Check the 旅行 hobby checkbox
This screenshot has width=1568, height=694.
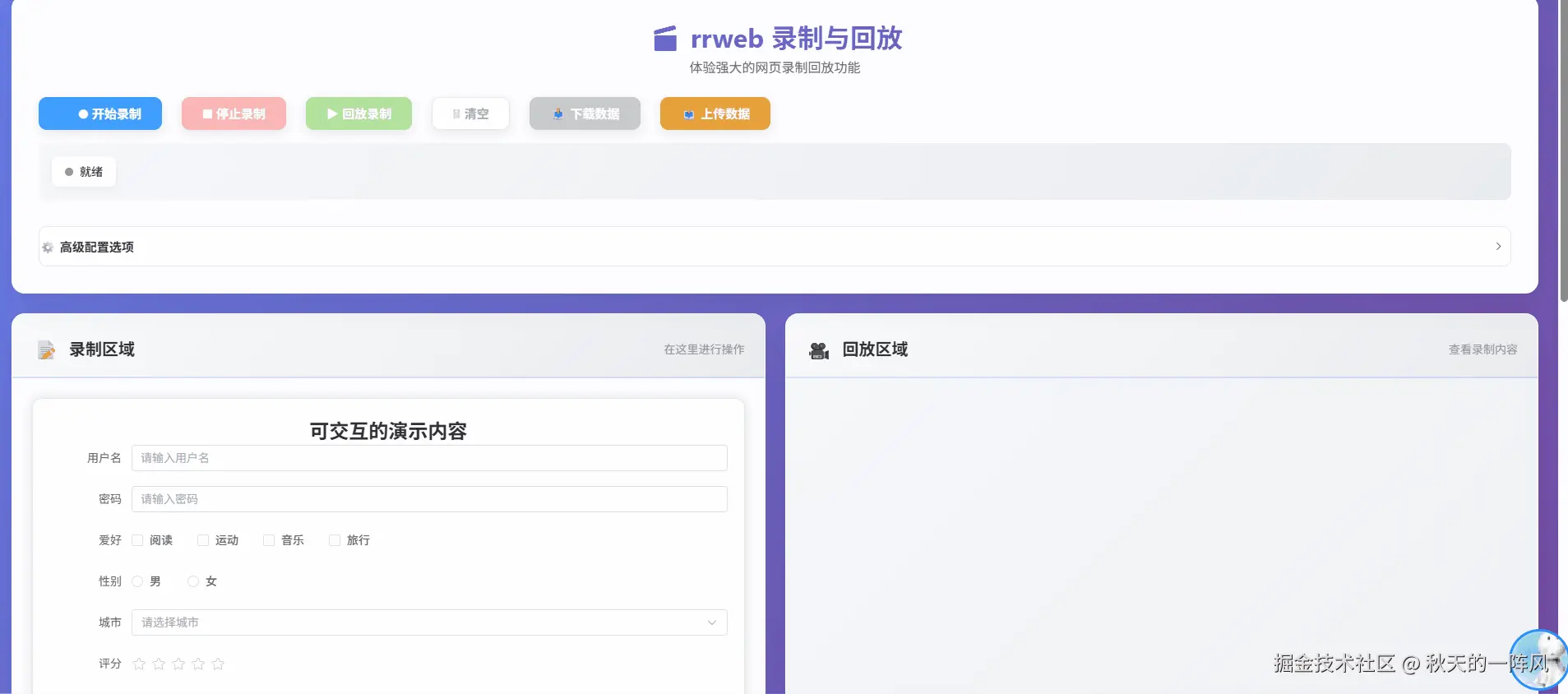click(x=335, y=540)
